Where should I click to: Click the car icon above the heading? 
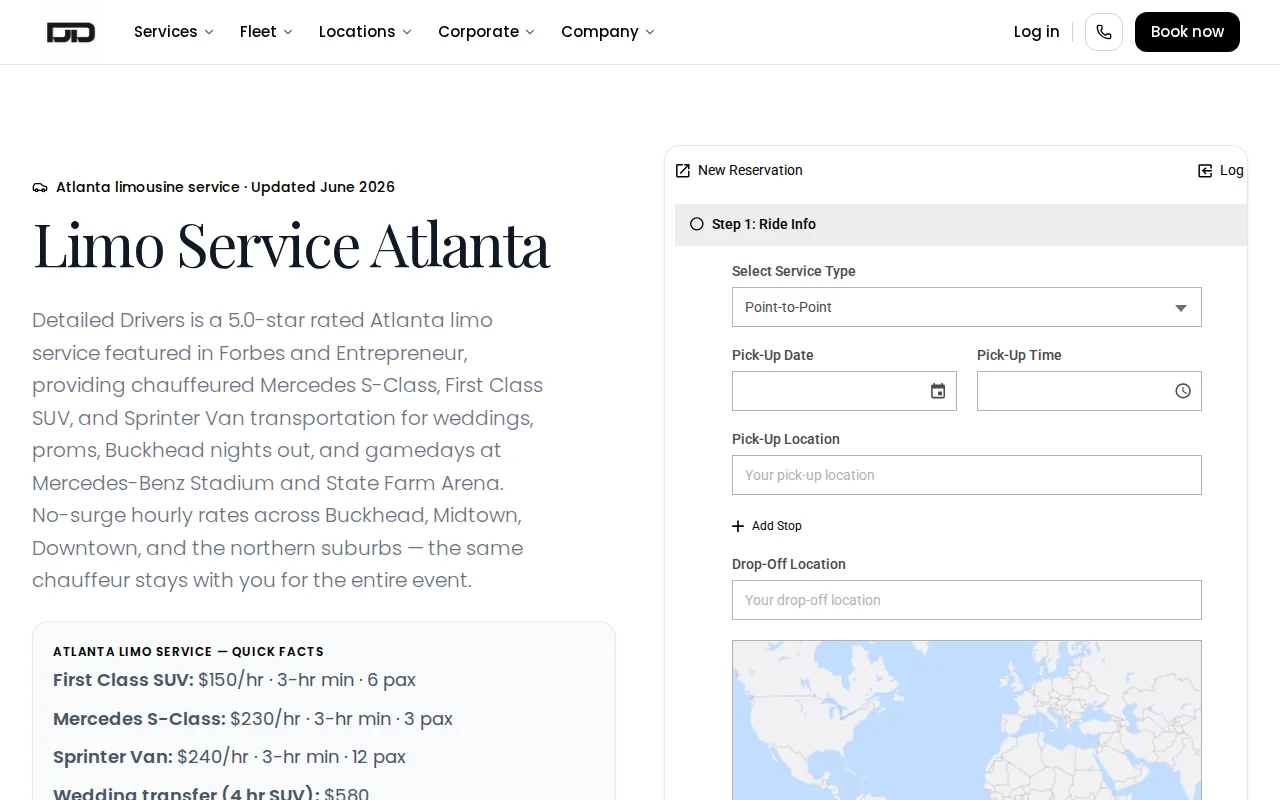pyautogui.click(x=40, y=187)
